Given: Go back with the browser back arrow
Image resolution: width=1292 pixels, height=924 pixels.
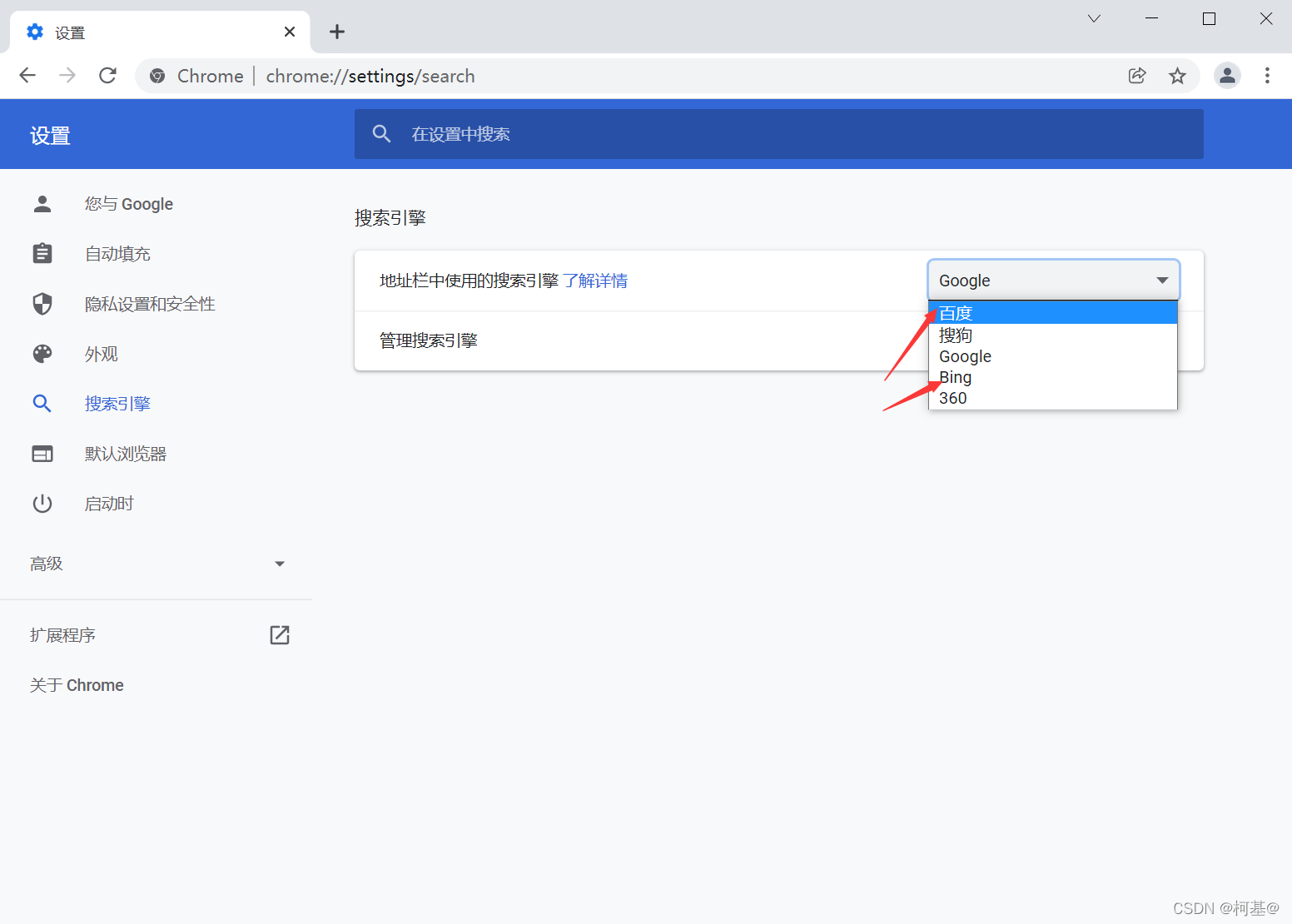Looking at the screenshot, I should click(x=27, y=76).
